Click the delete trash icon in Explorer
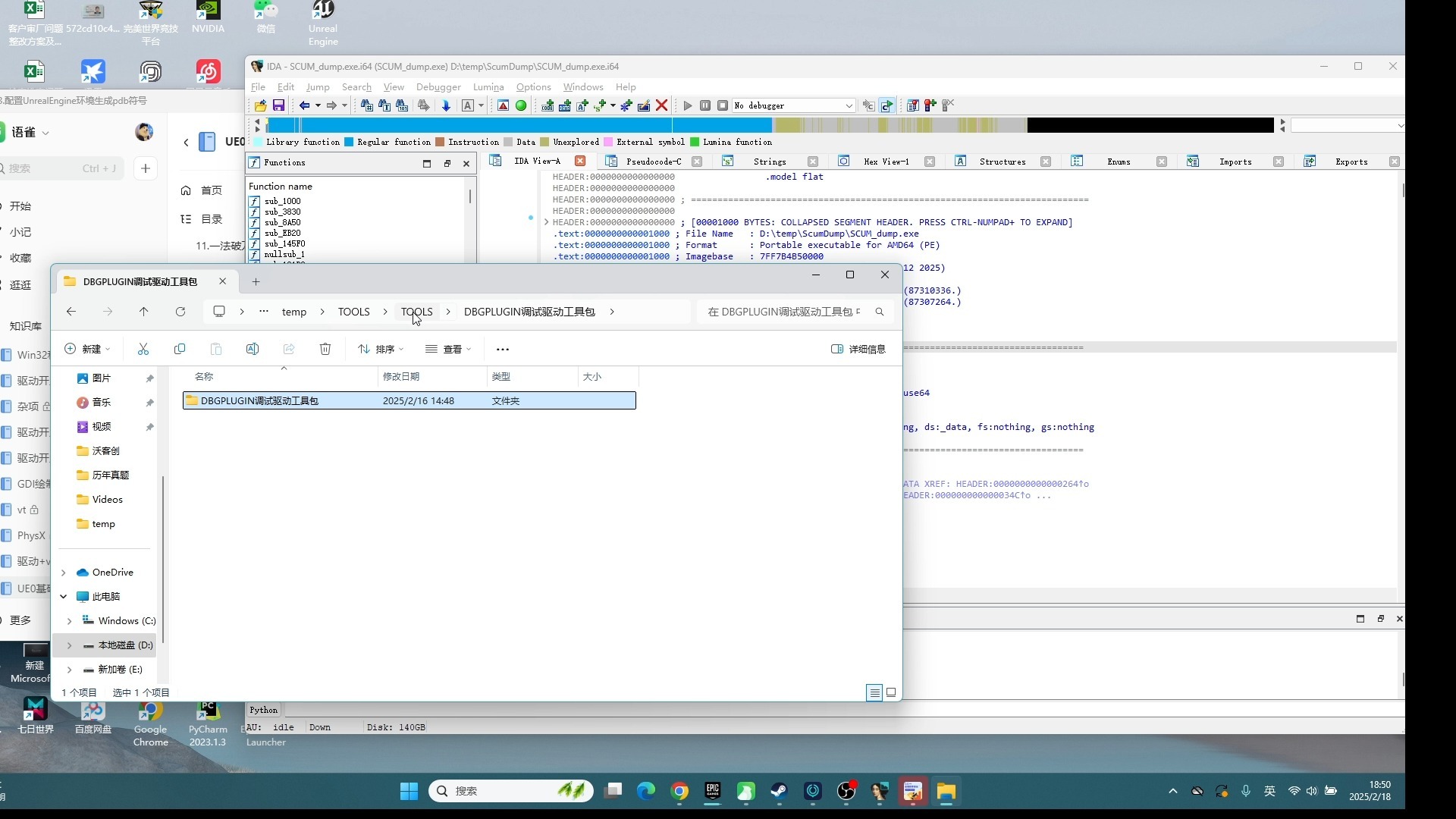 (x=325, y=349)
